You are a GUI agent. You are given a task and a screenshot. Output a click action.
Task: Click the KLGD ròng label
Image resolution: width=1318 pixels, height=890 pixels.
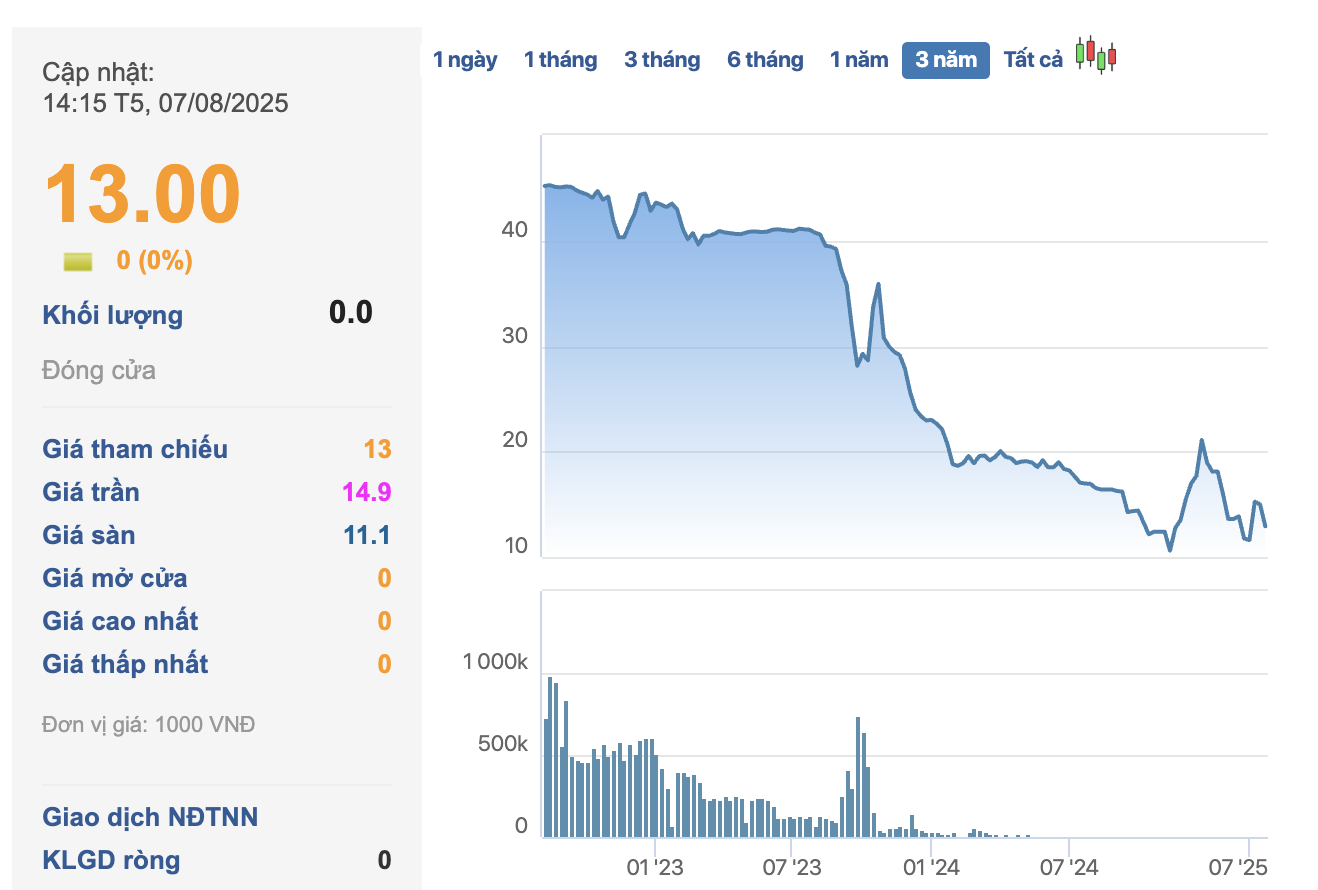[111, 860]
